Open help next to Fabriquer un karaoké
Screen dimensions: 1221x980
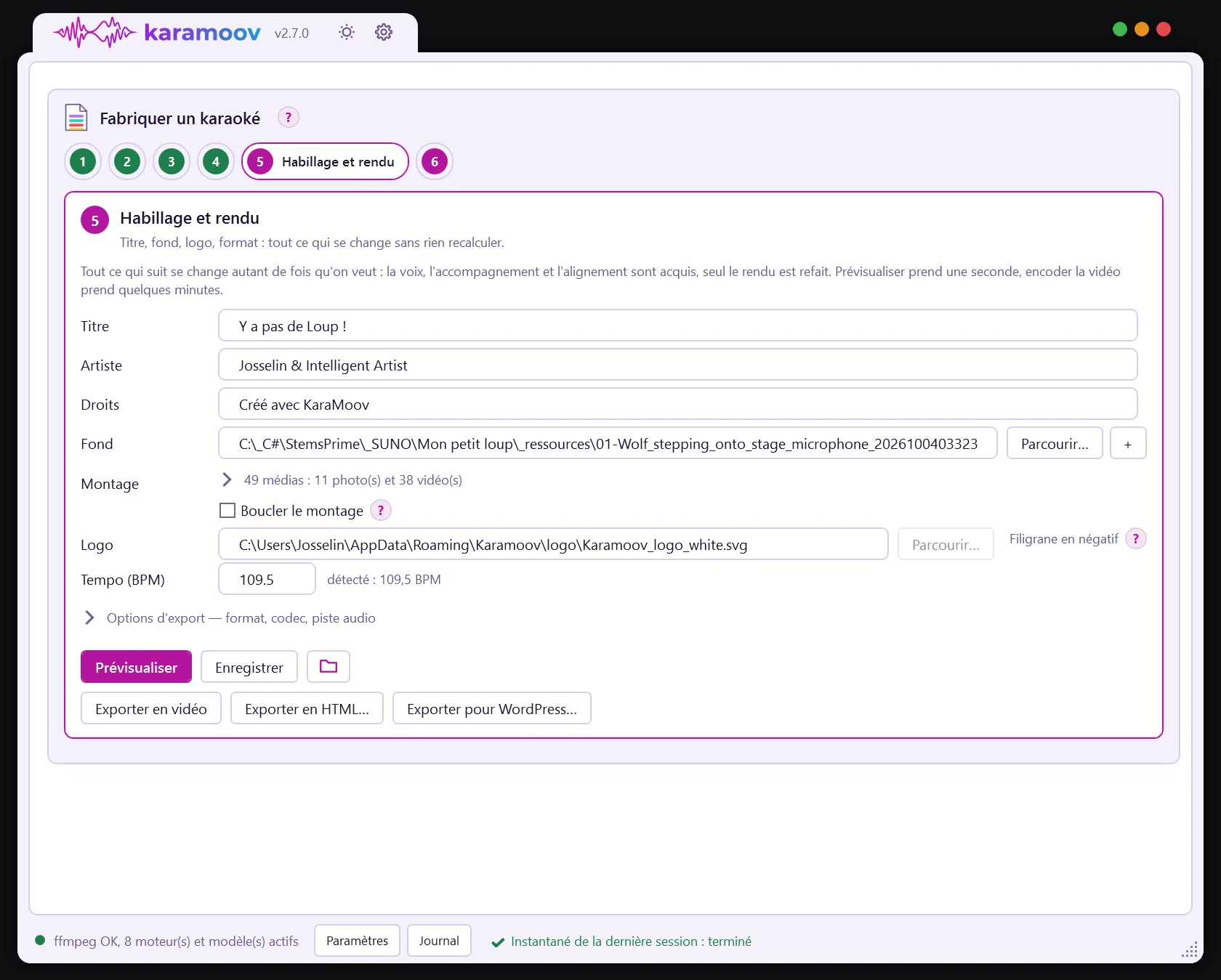click(x=289, y=117)
